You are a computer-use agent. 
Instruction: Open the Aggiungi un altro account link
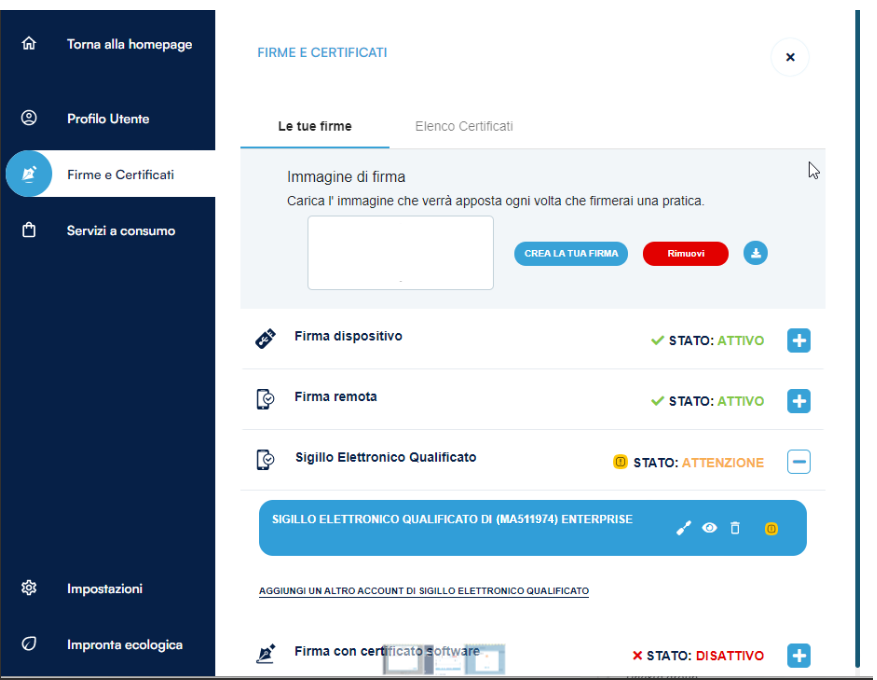(424, 592)
